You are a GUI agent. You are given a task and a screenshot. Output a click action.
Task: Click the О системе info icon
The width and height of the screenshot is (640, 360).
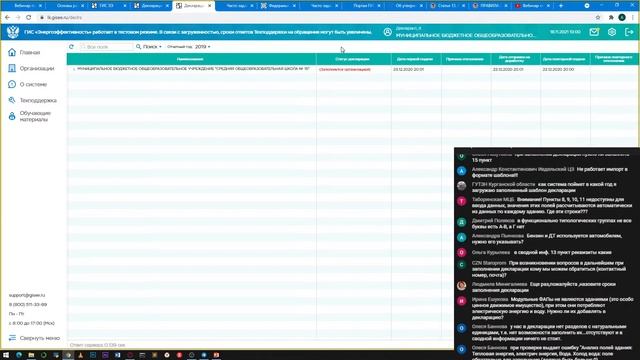pos(12,84)
